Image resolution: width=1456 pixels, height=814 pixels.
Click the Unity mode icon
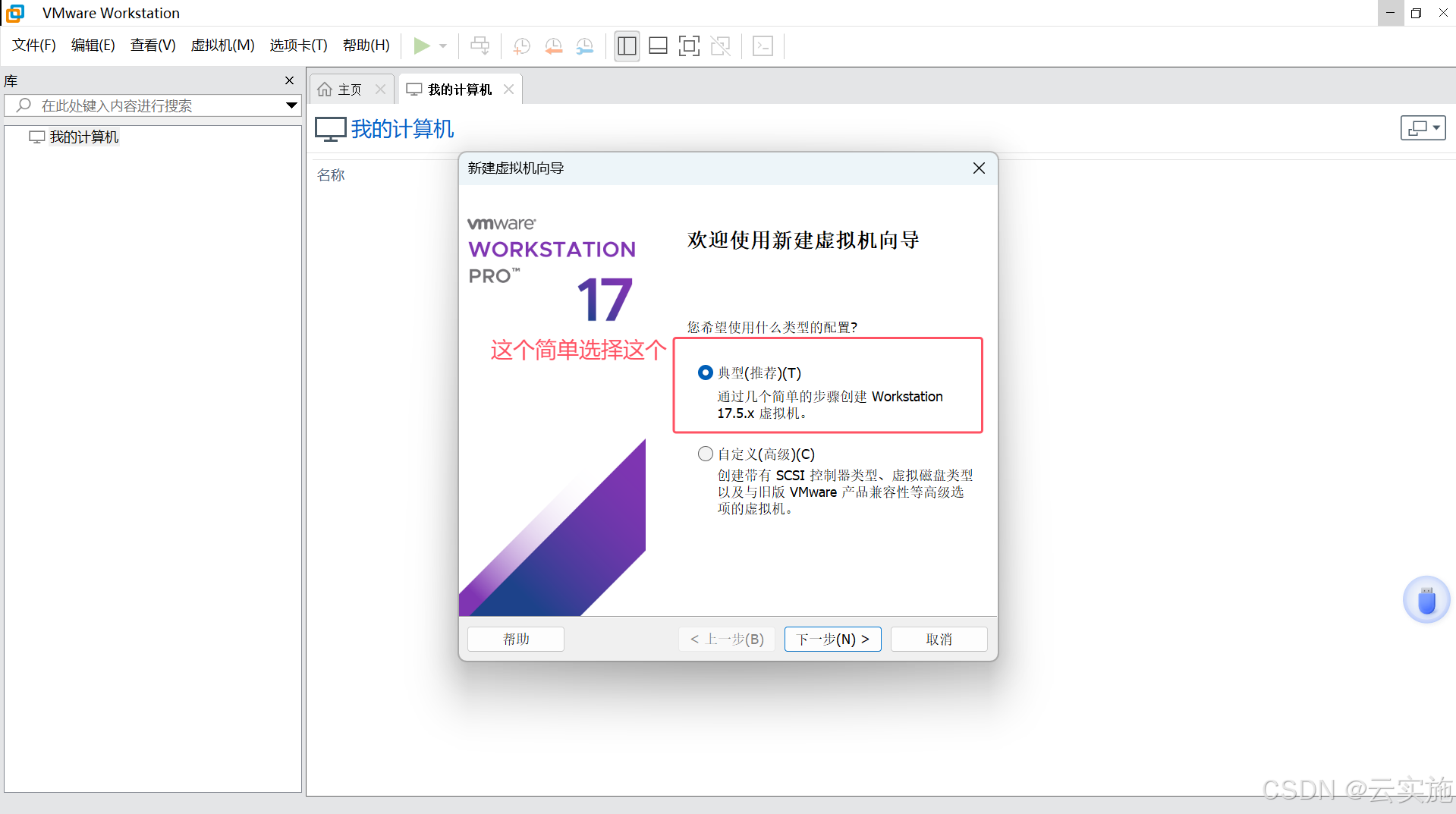tap(720, 46)
